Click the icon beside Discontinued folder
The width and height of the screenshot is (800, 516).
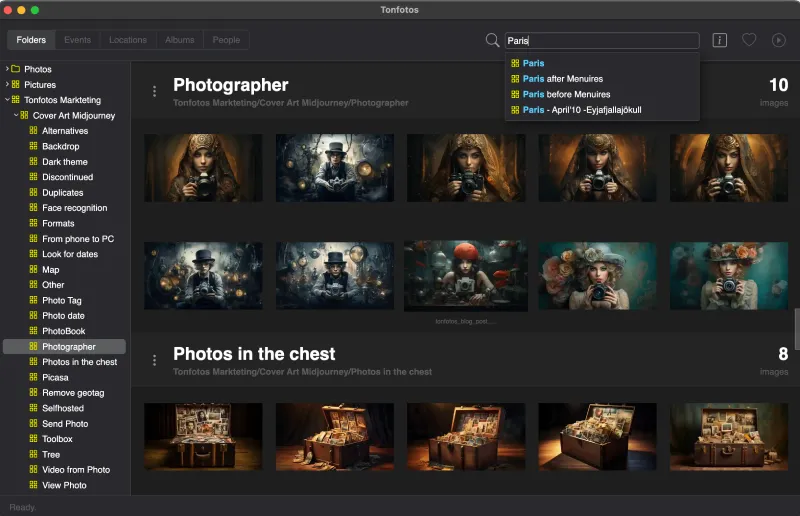point(33,177)
